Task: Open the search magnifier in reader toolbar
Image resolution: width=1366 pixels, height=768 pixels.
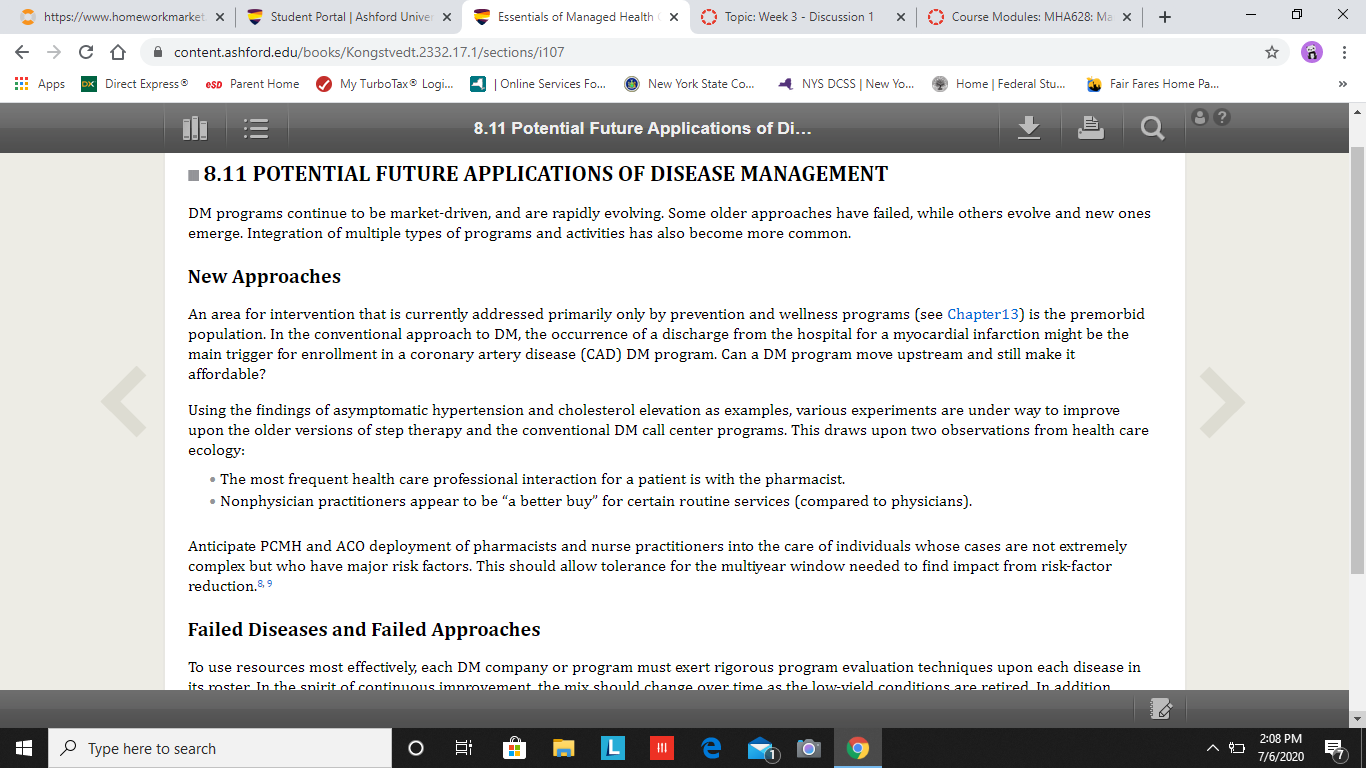Action: click(x=1152, y=128)
